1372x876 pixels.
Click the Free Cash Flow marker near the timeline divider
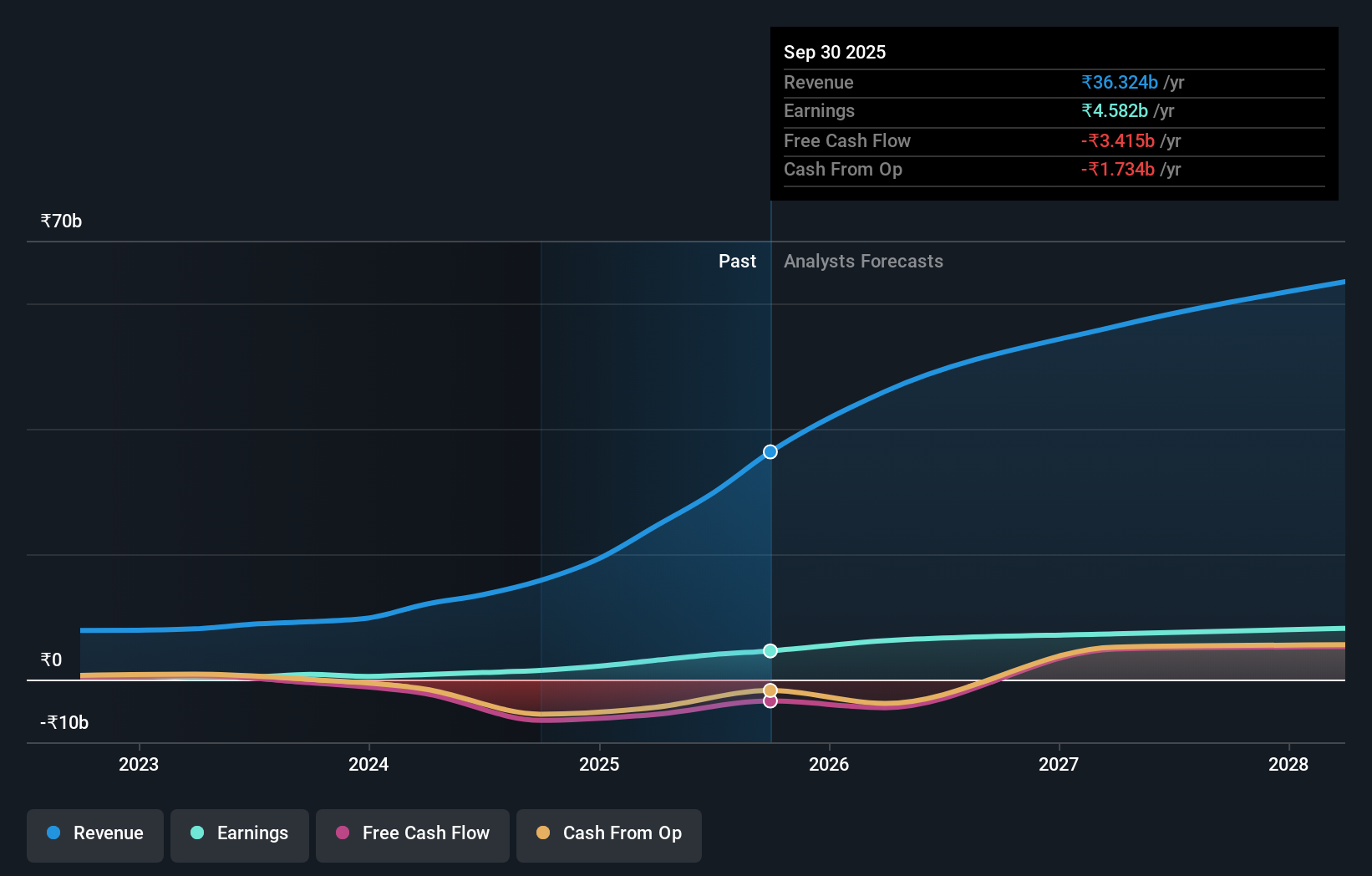pos(770,700)
